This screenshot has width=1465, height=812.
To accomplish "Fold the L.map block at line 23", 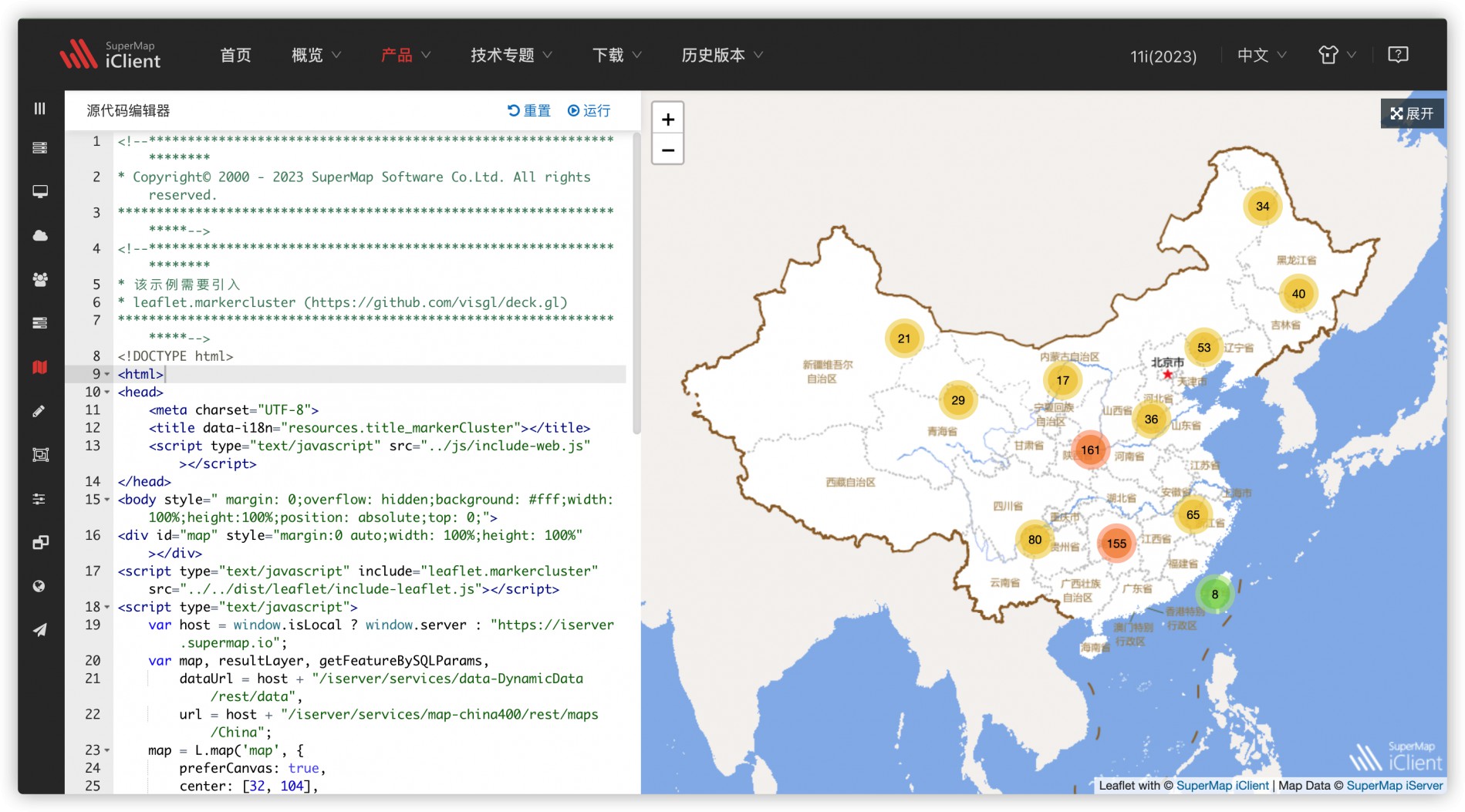I will (x=107, y=750).
